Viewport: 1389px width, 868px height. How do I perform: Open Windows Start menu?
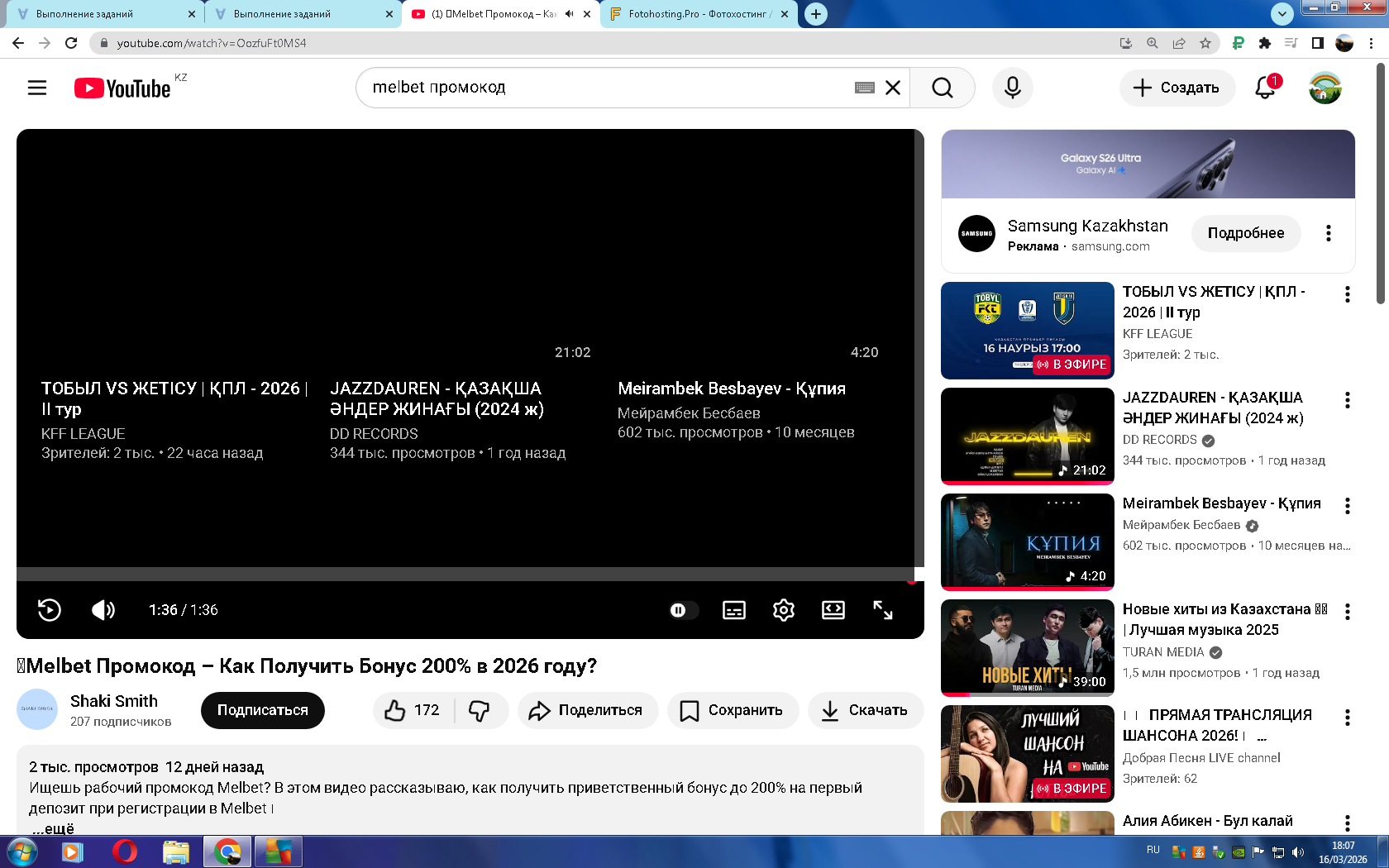click(x=21, y=851)
